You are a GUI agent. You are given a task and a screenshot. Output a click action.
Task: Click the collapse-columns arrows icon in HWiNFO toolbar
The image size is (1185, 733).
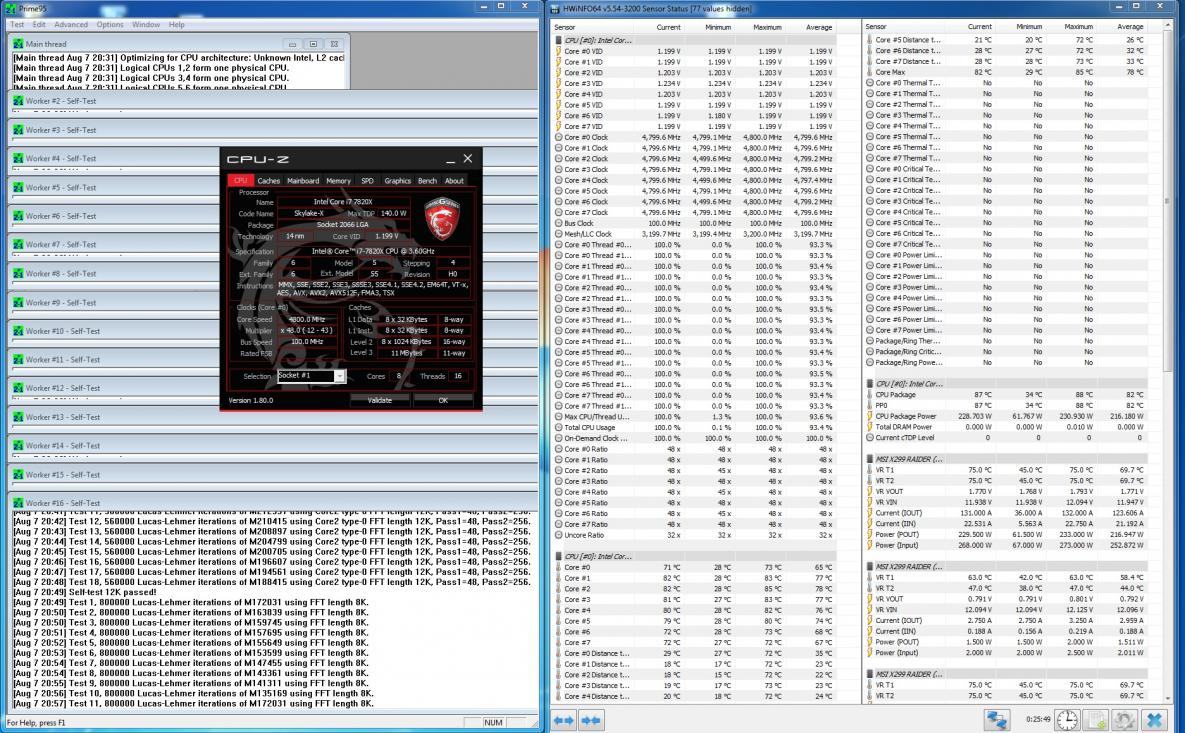[591, 720]
